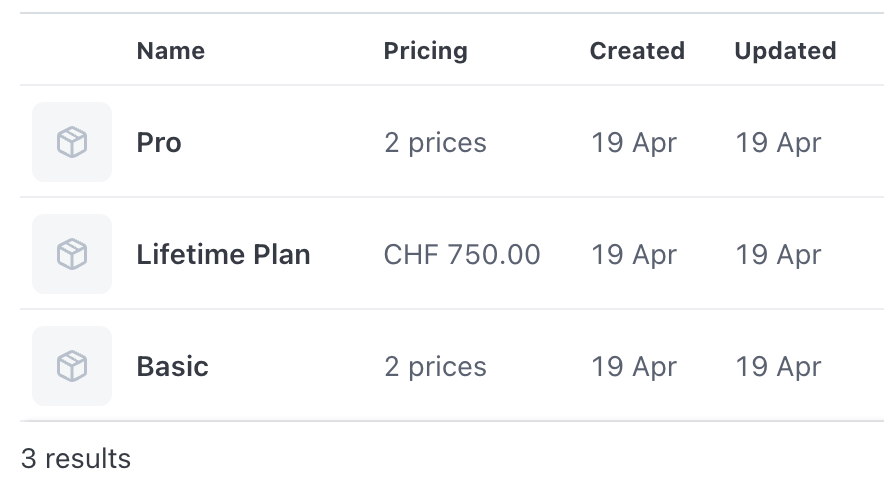
Task: Click the Basic row's created date
Action: (634, 367)
